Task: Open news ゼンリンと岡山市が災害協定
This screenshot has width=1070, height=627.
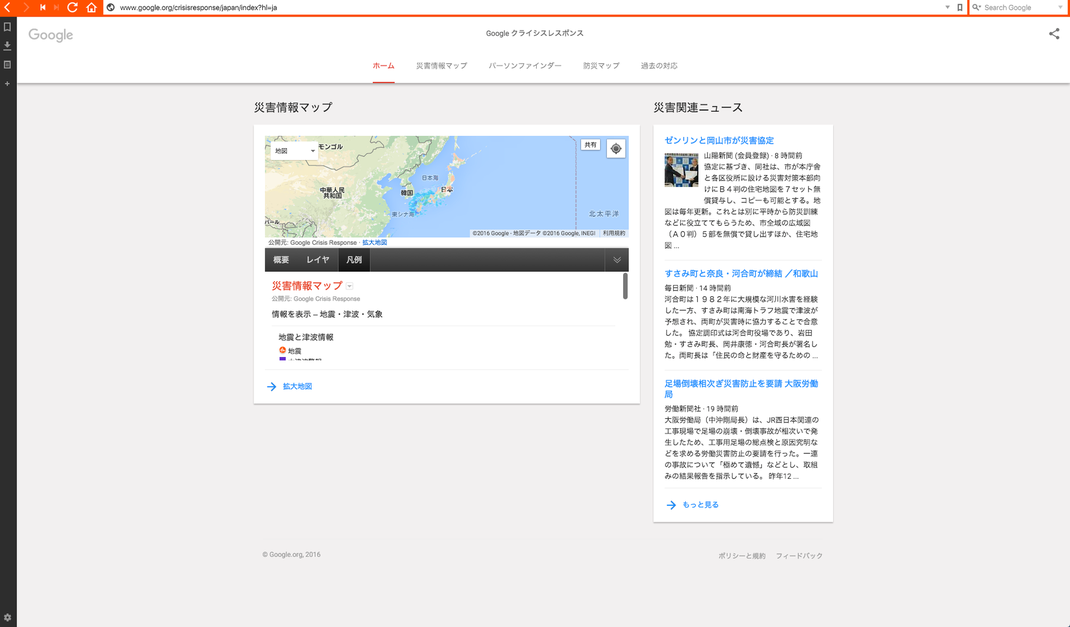Action: tap(719, 141)
